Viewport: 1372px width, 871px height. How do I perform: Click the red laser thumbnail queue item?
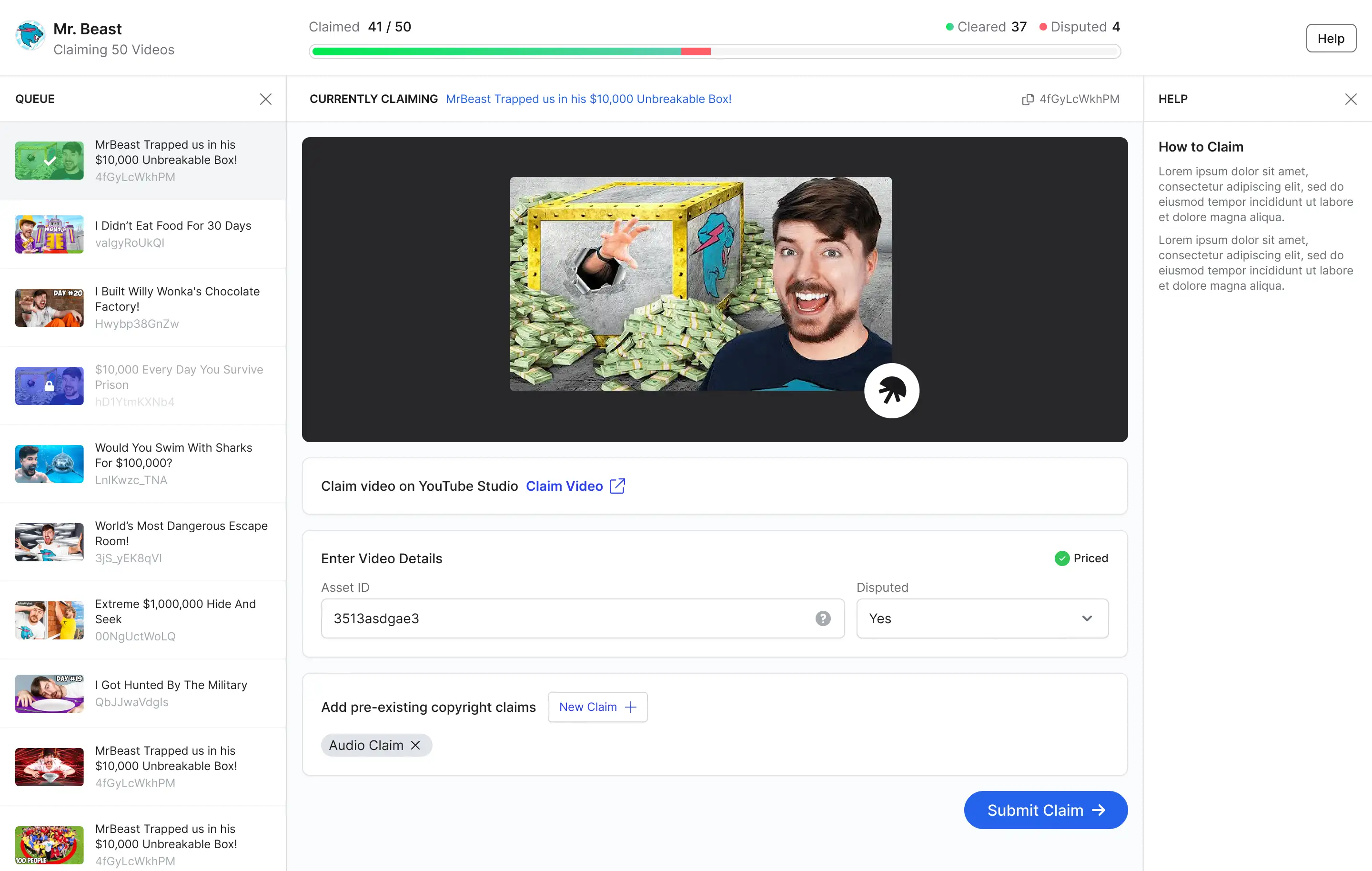(x=142, y=767)
